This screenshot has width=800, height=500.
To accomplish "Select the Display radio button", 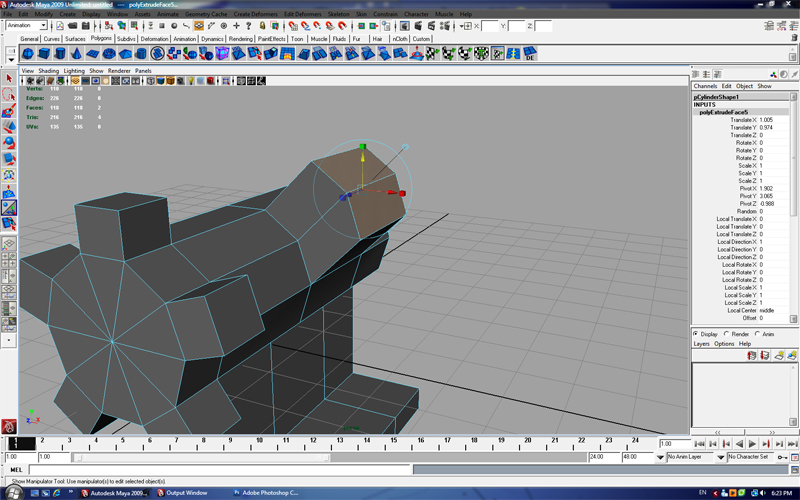I will coord(697,334).
